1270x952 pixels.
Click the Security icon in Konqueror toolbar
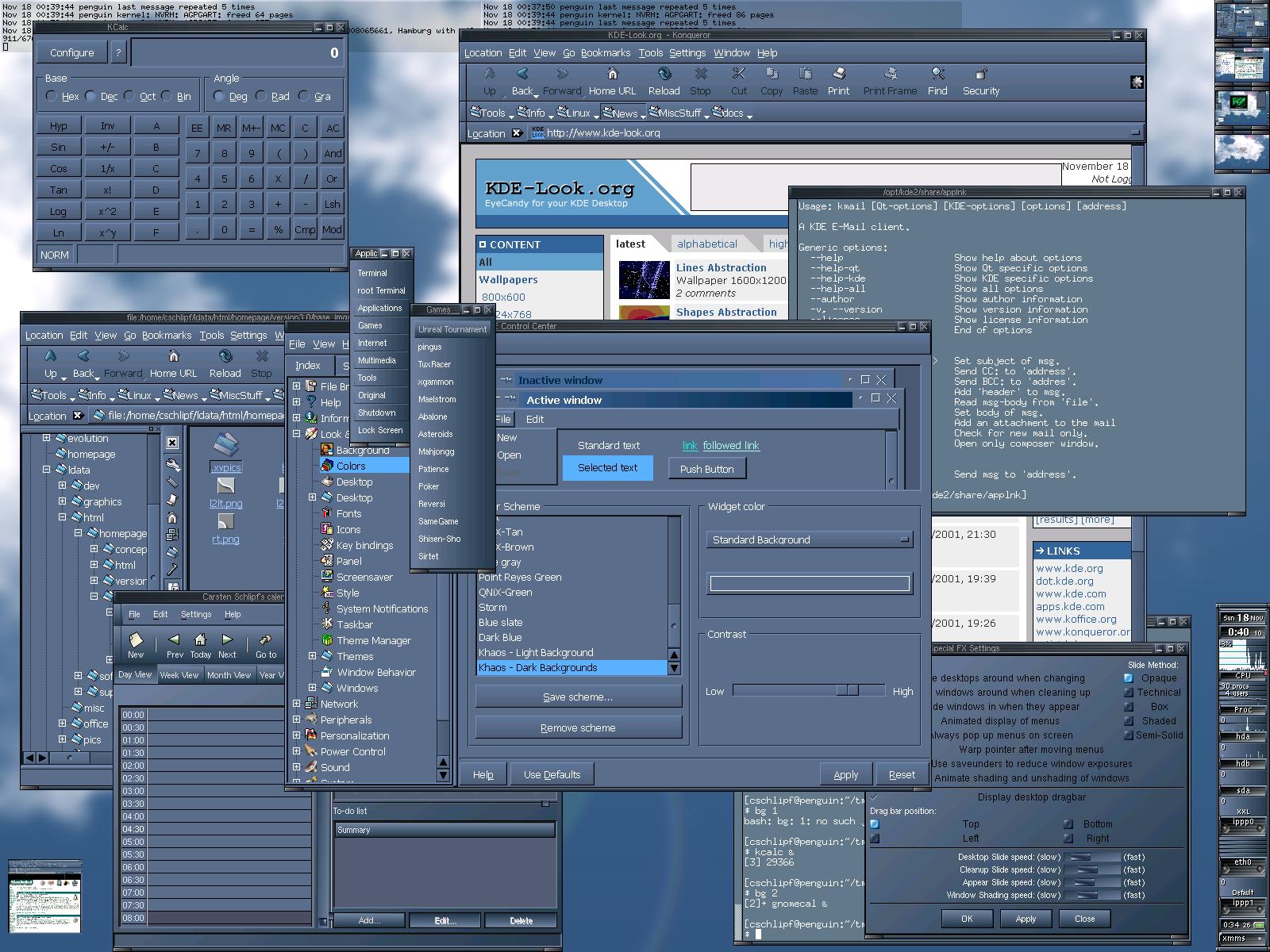coord(981,75)
